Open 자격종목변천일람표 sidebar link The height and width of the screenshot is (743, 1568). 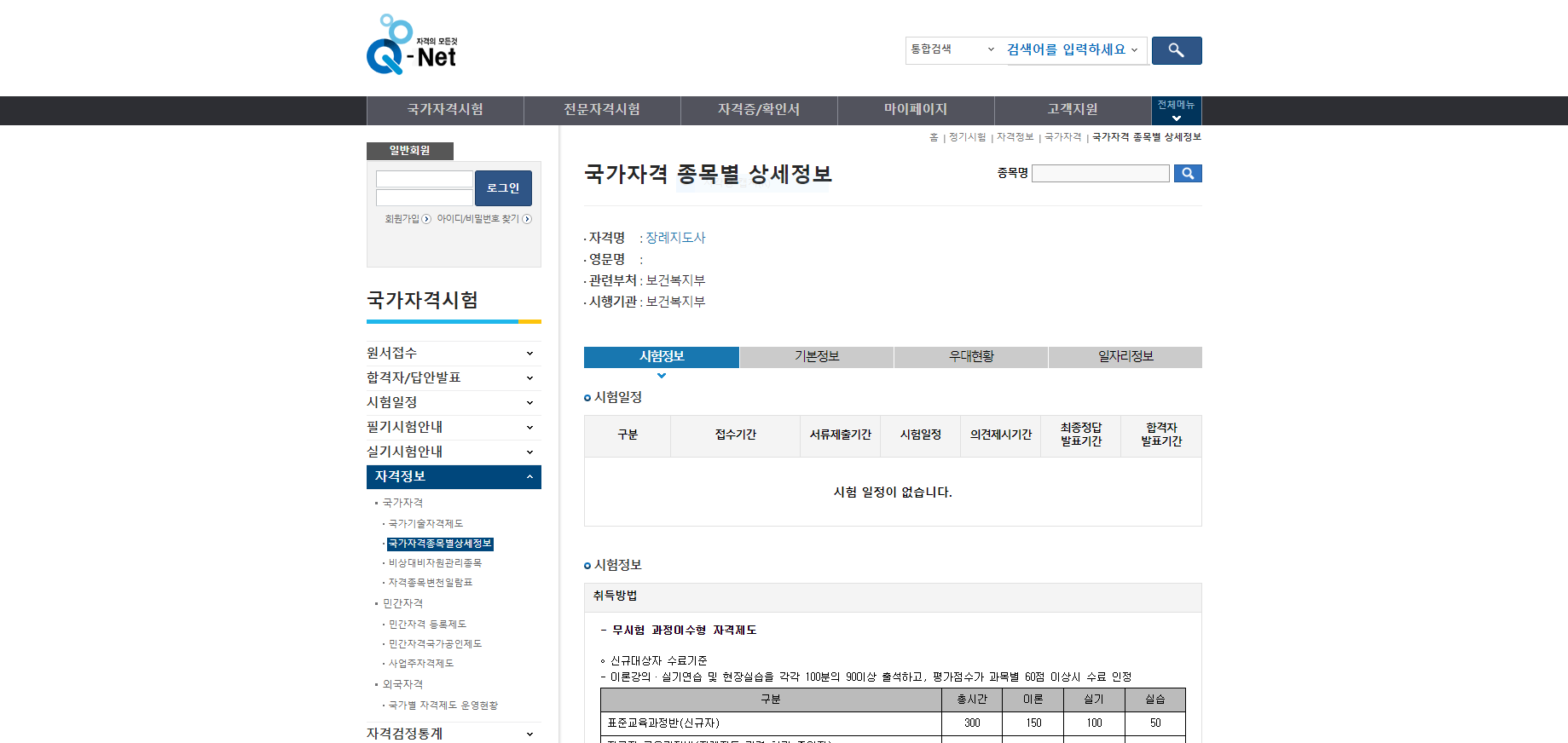click(x=431, y=583)
